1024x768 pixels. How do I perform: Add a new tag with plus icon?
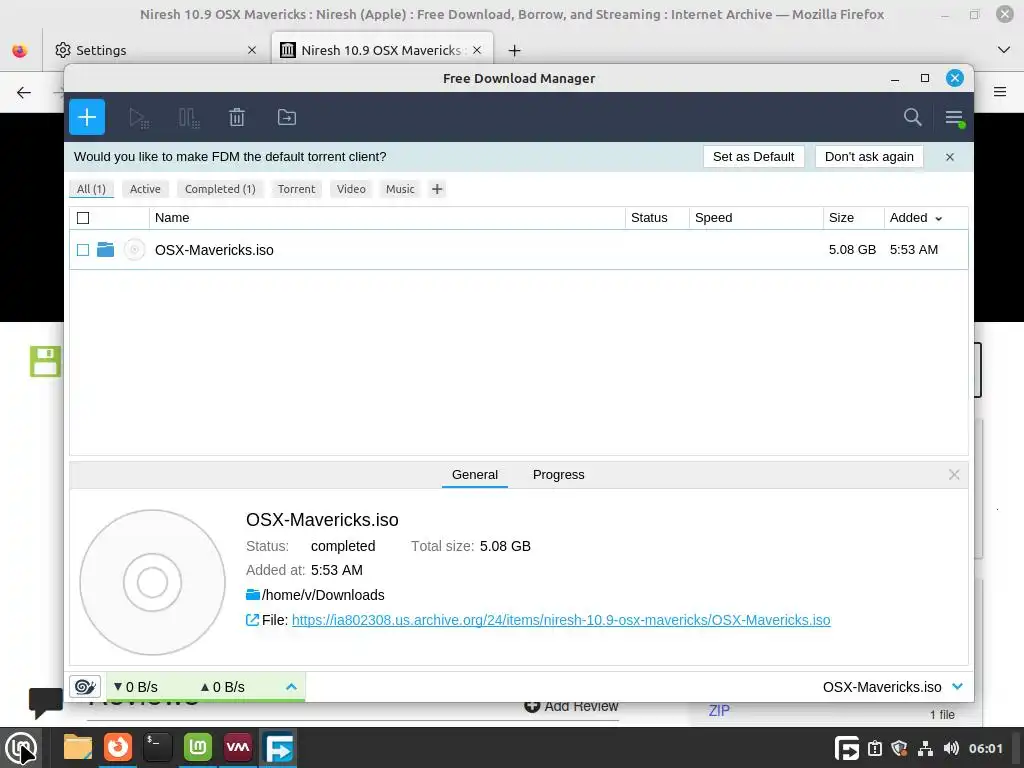[437, 189]
